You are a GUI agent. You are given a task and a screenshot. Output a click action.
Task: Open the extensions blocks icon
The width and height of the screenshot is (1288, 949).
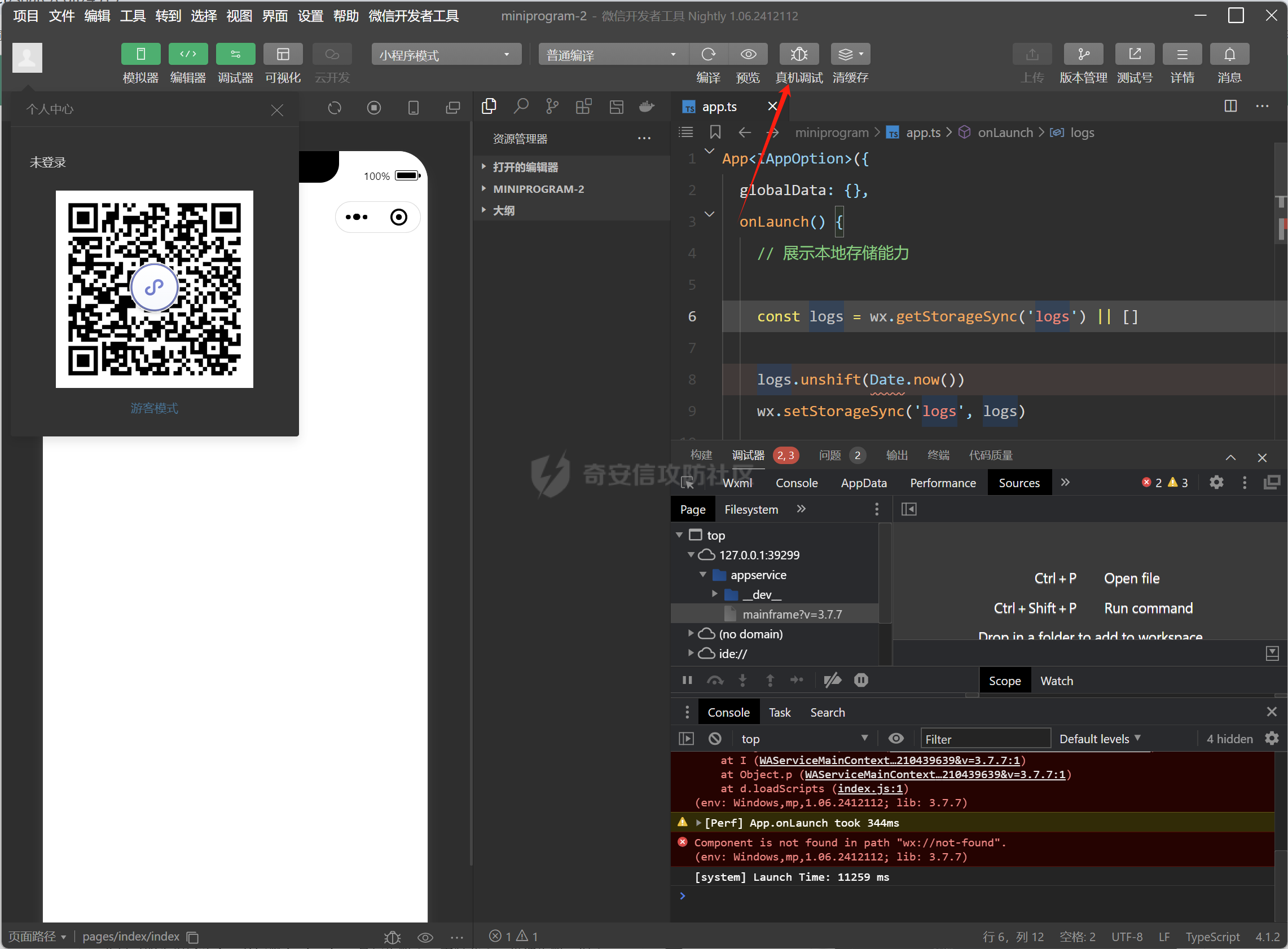tap(583, 106)
